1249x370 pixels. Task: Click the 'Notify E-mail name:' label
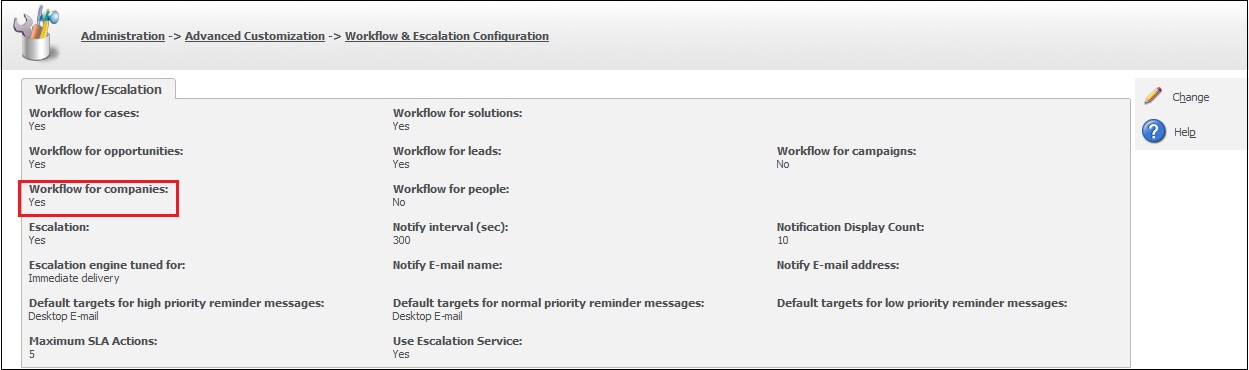[x=447, y=265]
